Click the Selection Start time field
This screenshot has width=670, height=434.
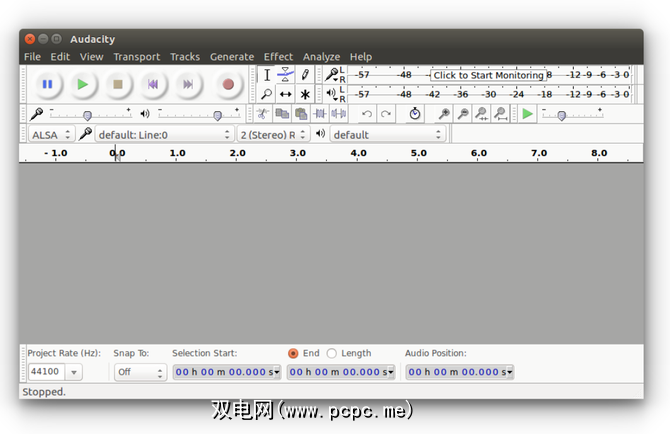click(225, 372)
